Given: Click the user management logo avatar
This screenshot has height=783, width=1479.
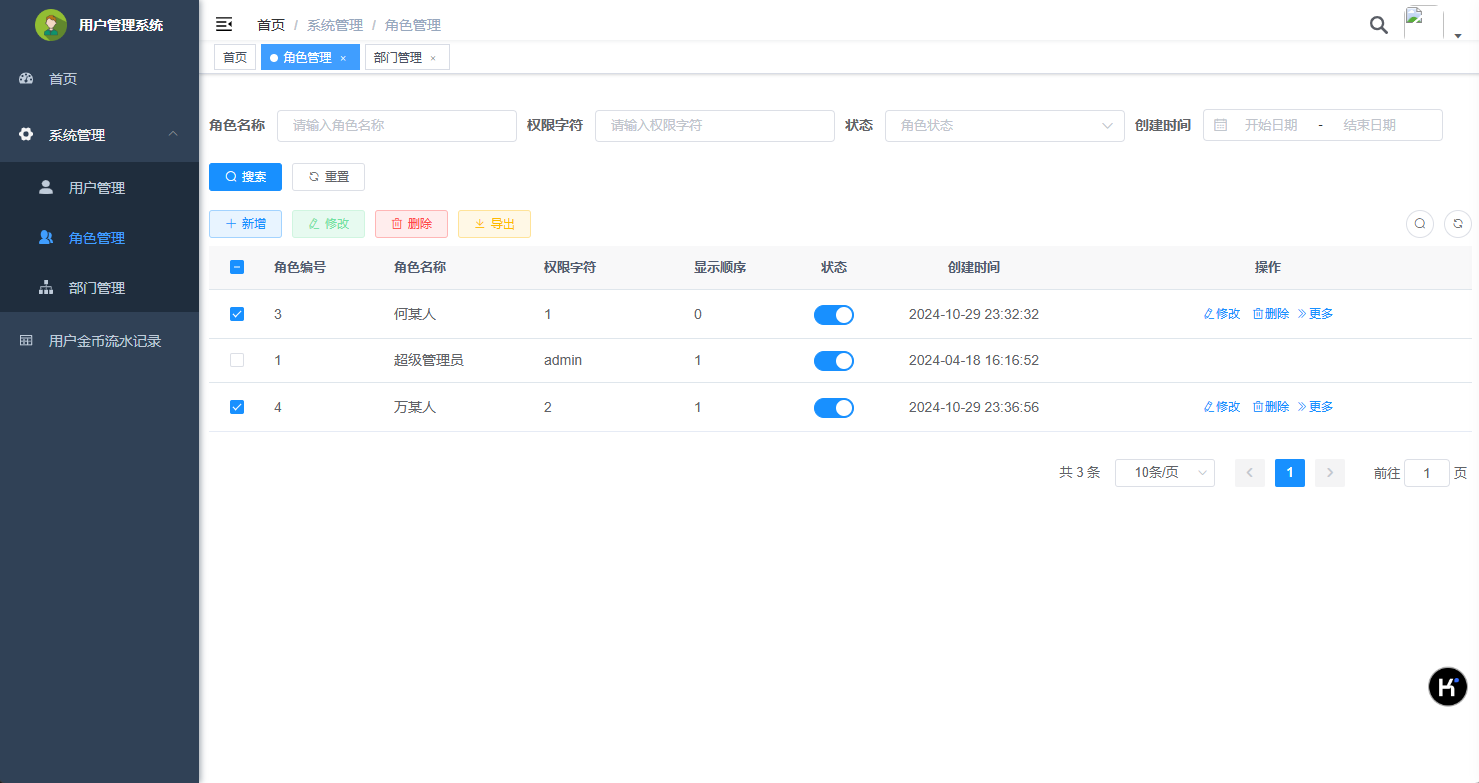Looking at the screenshot, I should pos(51,25).
